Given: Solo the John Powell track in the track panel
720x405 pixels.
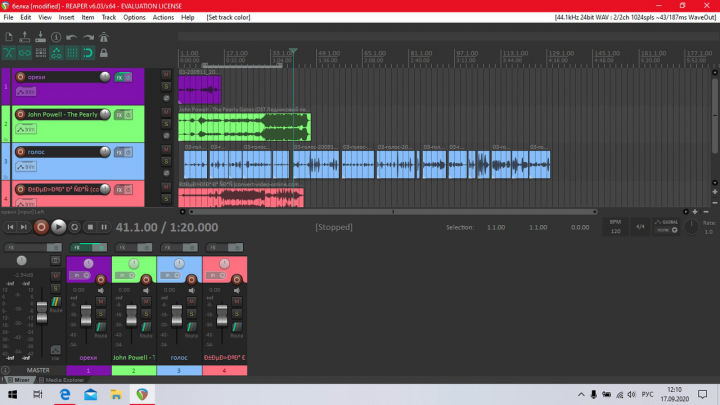Looking at the screenshot, I should pos(166,124).
